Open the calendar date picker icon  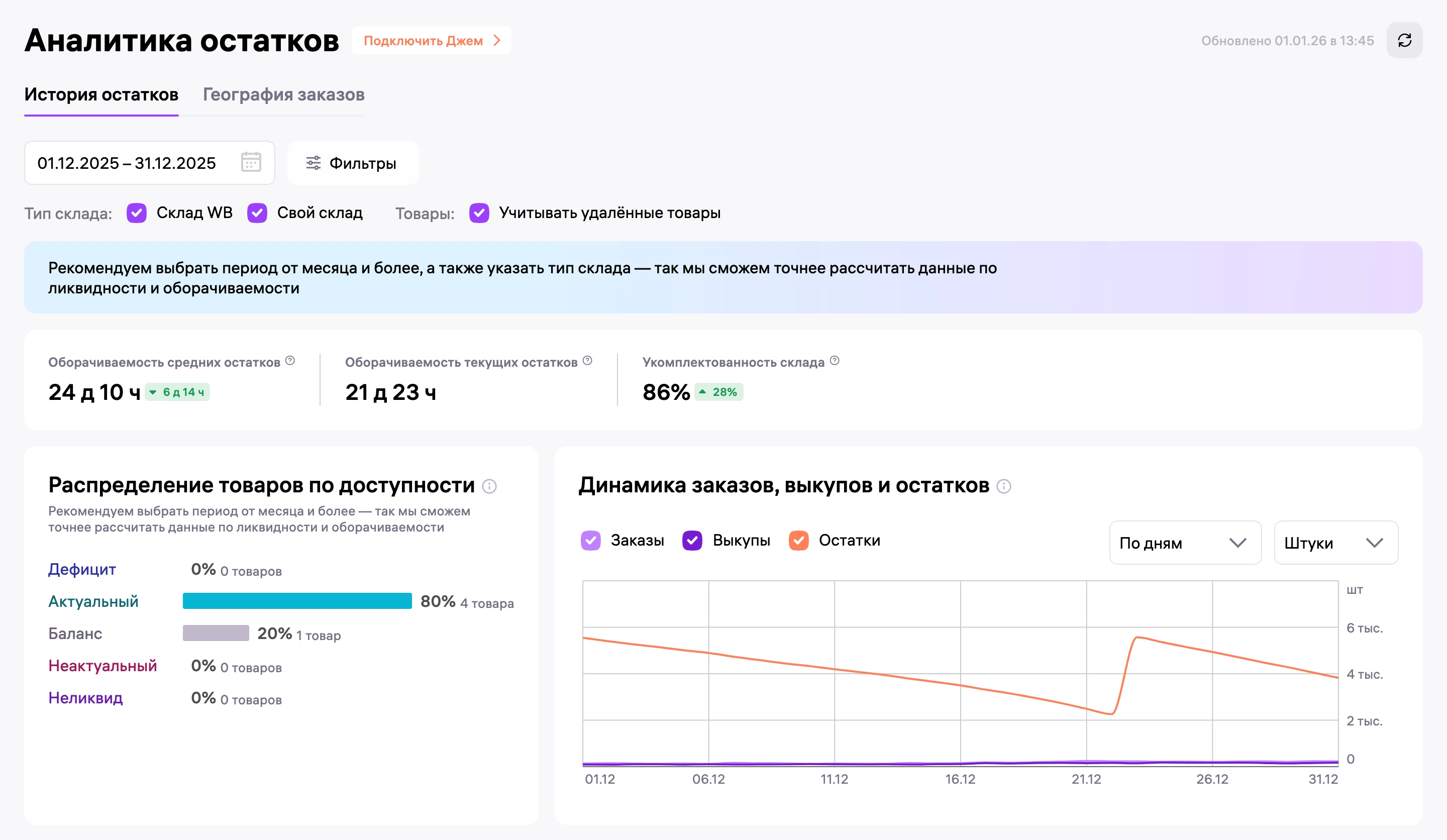(251, 162)
